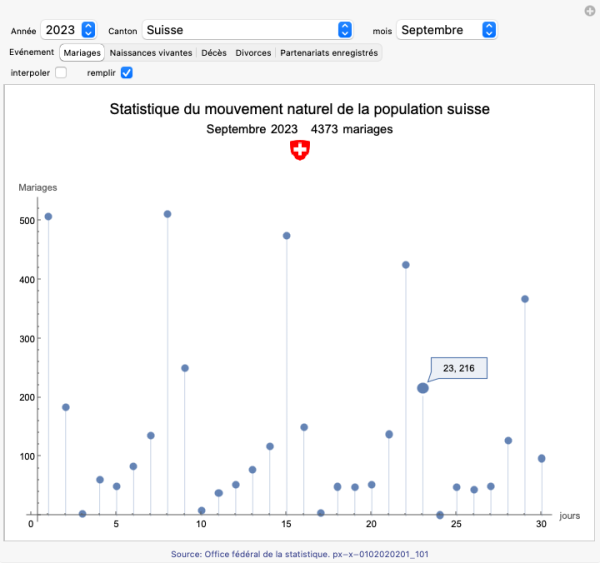
Task: Select the Décès event tab
Action: click(x=213, y=52)
